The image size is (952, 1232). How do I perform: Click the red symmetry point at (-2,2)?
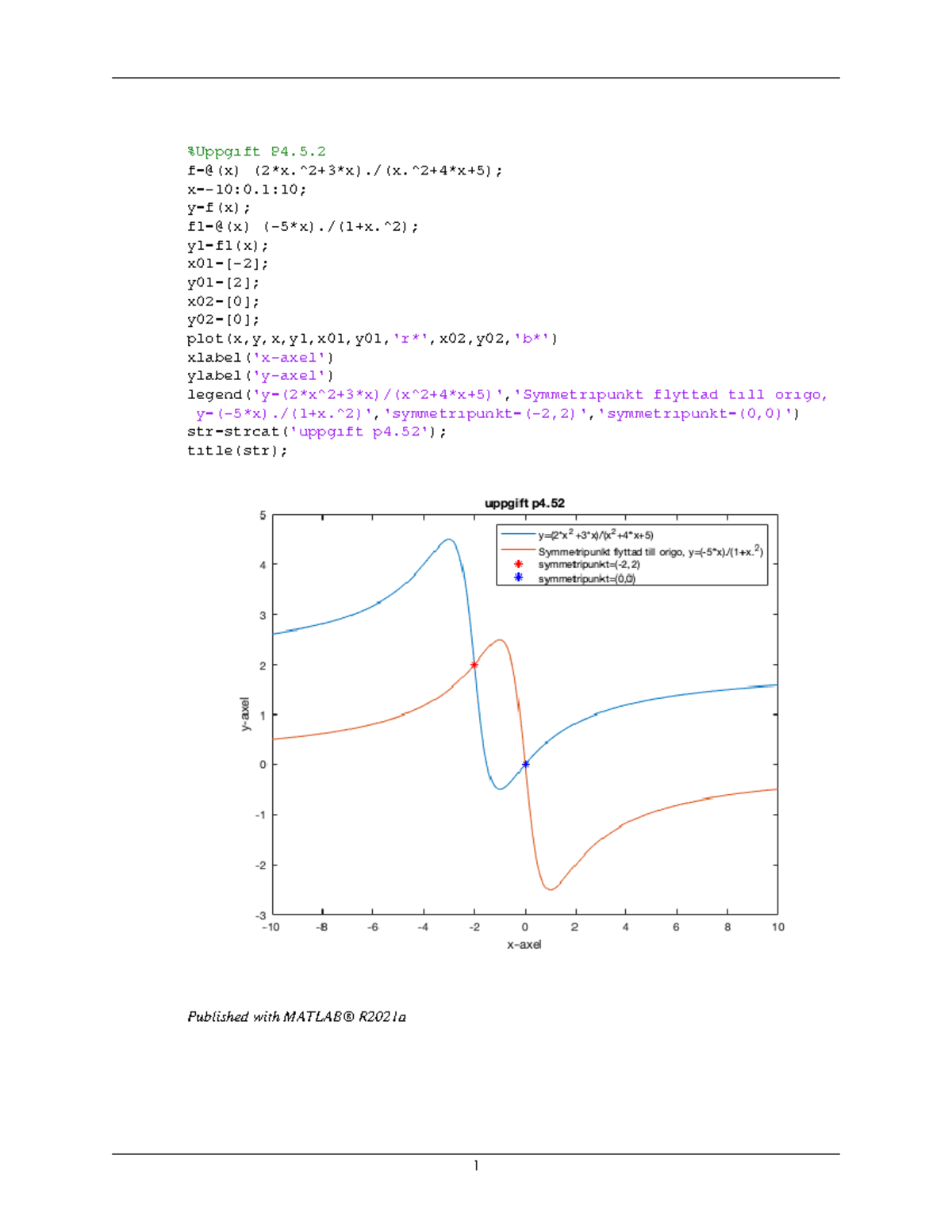click(x=475, y=664)
